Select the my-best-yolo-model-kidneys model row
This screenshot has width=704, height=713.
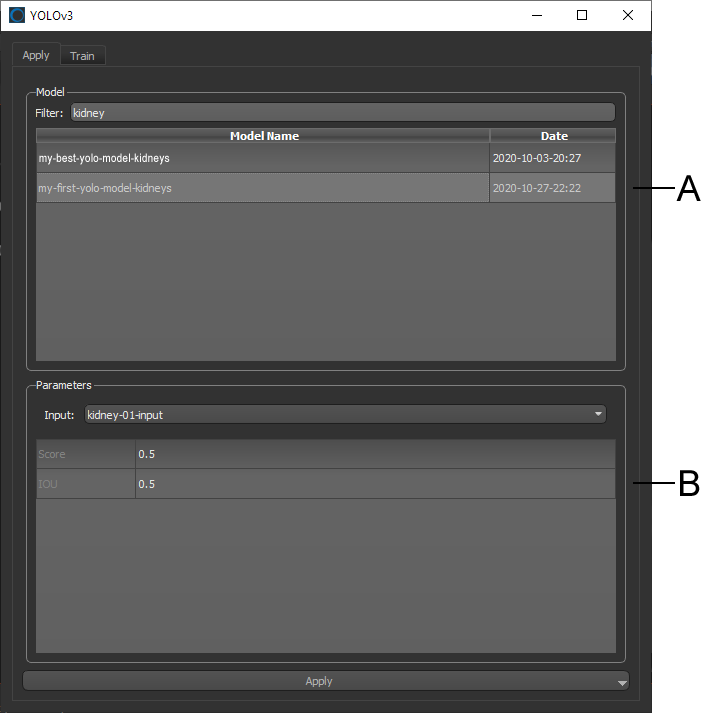262,158
